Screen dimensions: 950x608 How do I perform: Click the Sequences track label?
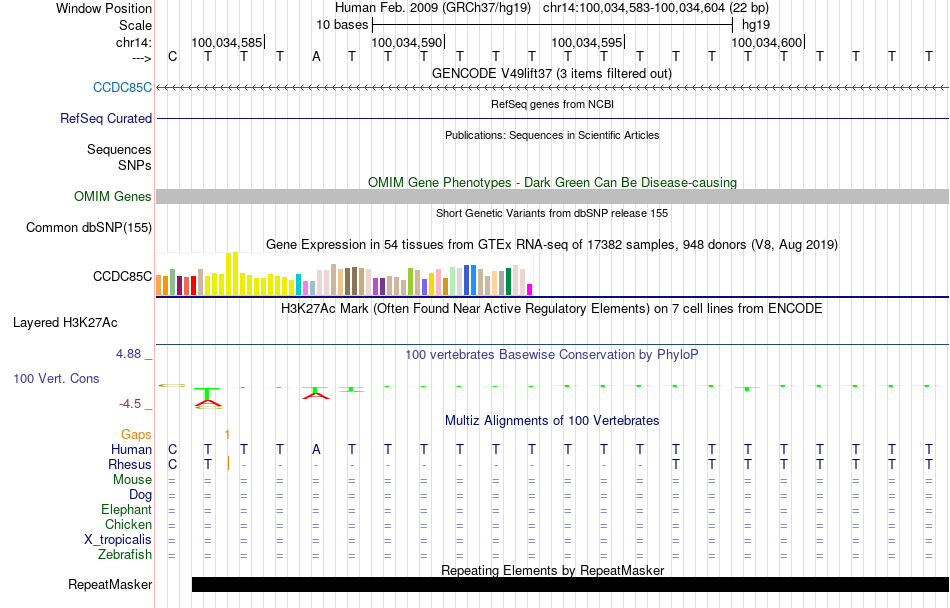pyautogui.click(x=119, y=150)
